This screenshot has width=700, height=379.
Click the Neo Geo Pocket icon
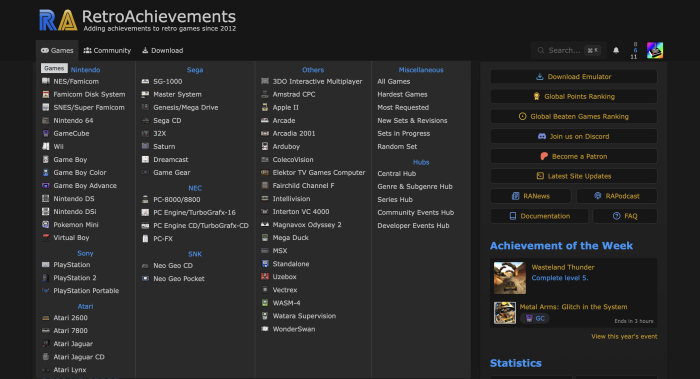click(145, 279)
